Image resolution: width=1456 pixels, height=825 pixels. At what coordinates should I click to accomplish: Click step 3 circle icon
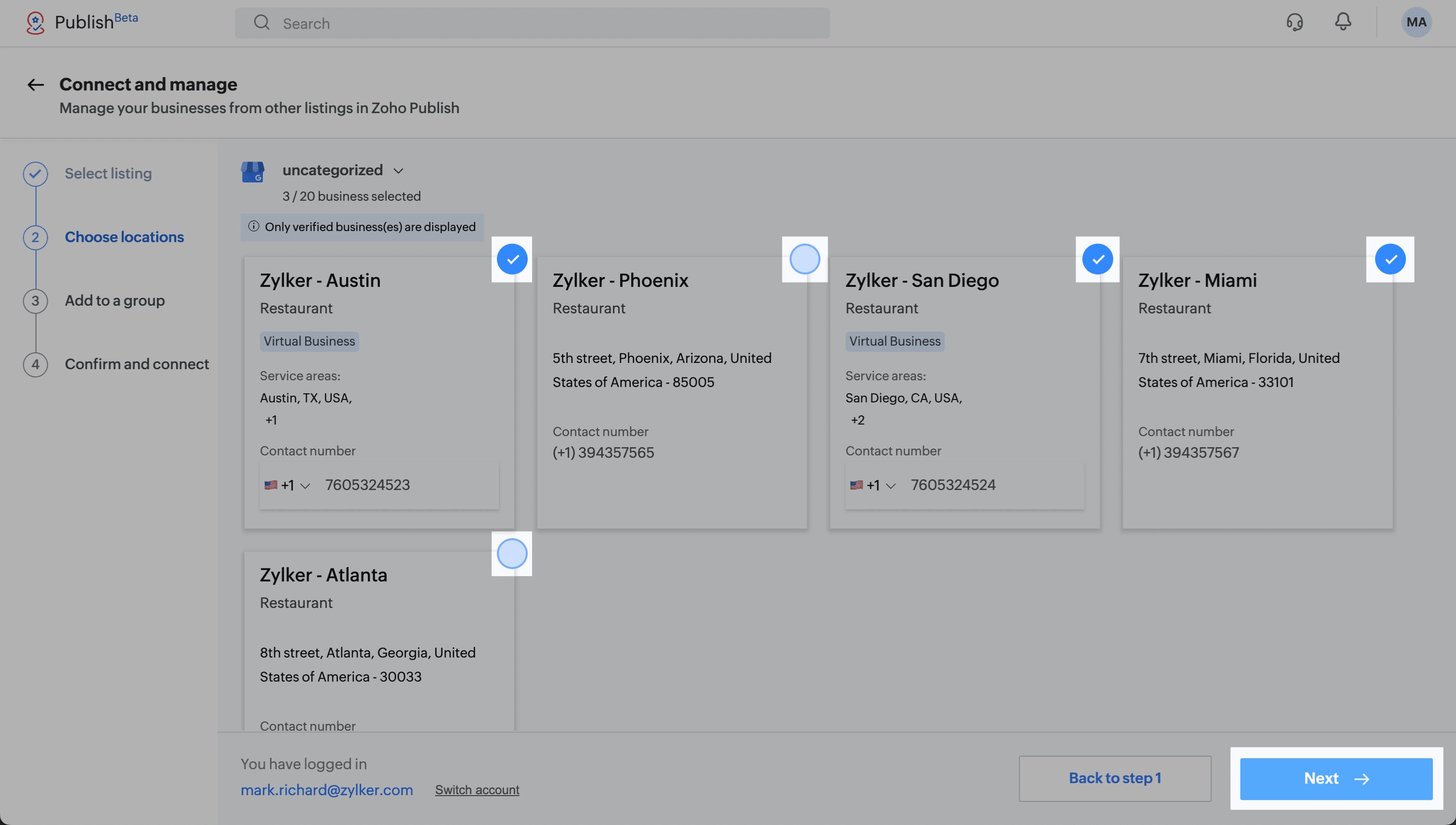[x=35, y=300]
